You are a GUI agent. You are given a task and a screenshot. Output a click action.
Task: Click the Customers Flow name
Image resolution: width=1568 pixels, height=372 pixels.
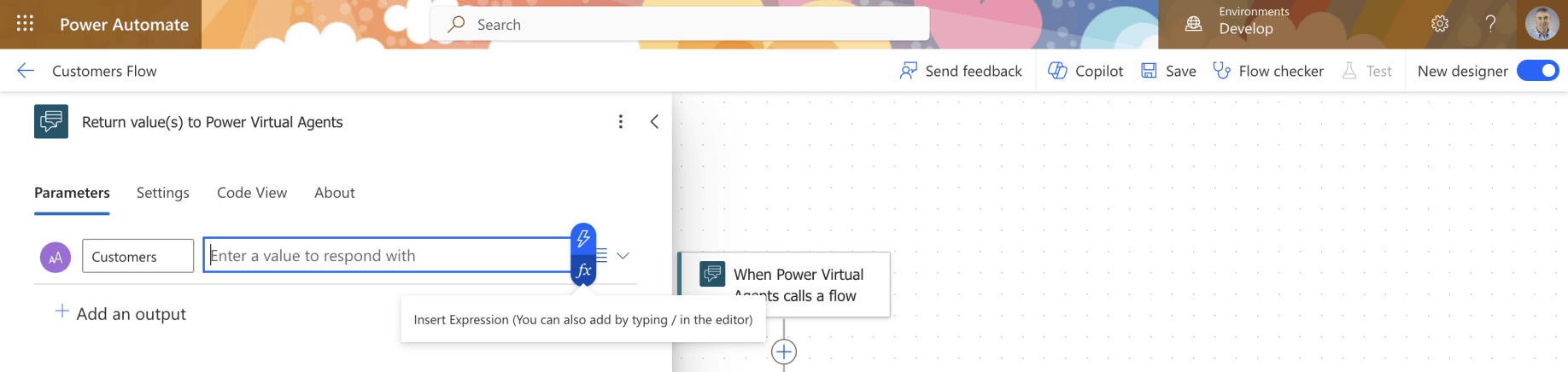point(104,71)
